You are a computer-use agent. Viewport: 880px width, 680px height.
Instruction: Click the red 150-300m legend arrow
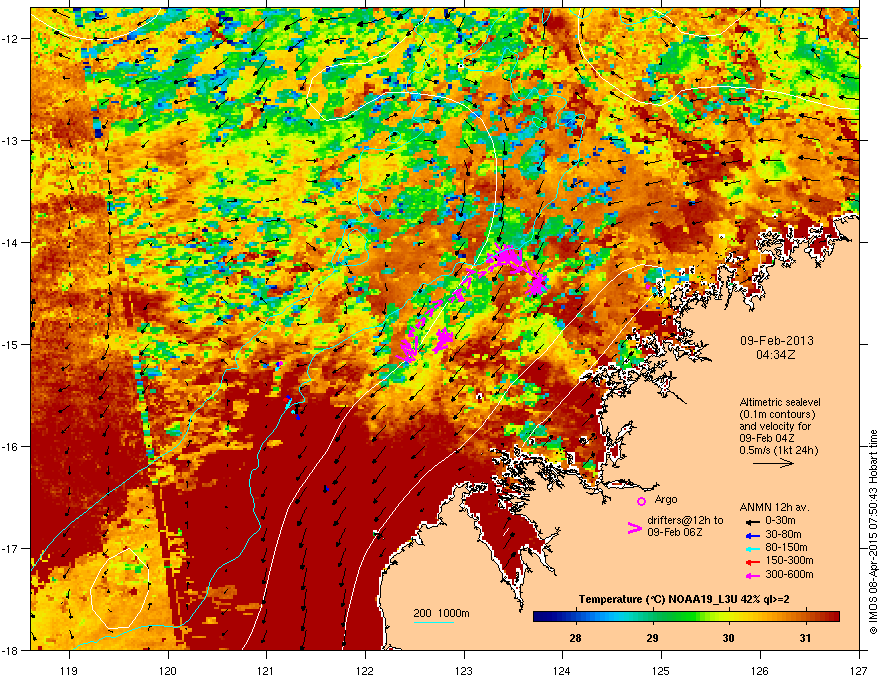pyautogui.click(x=752, y=562)
